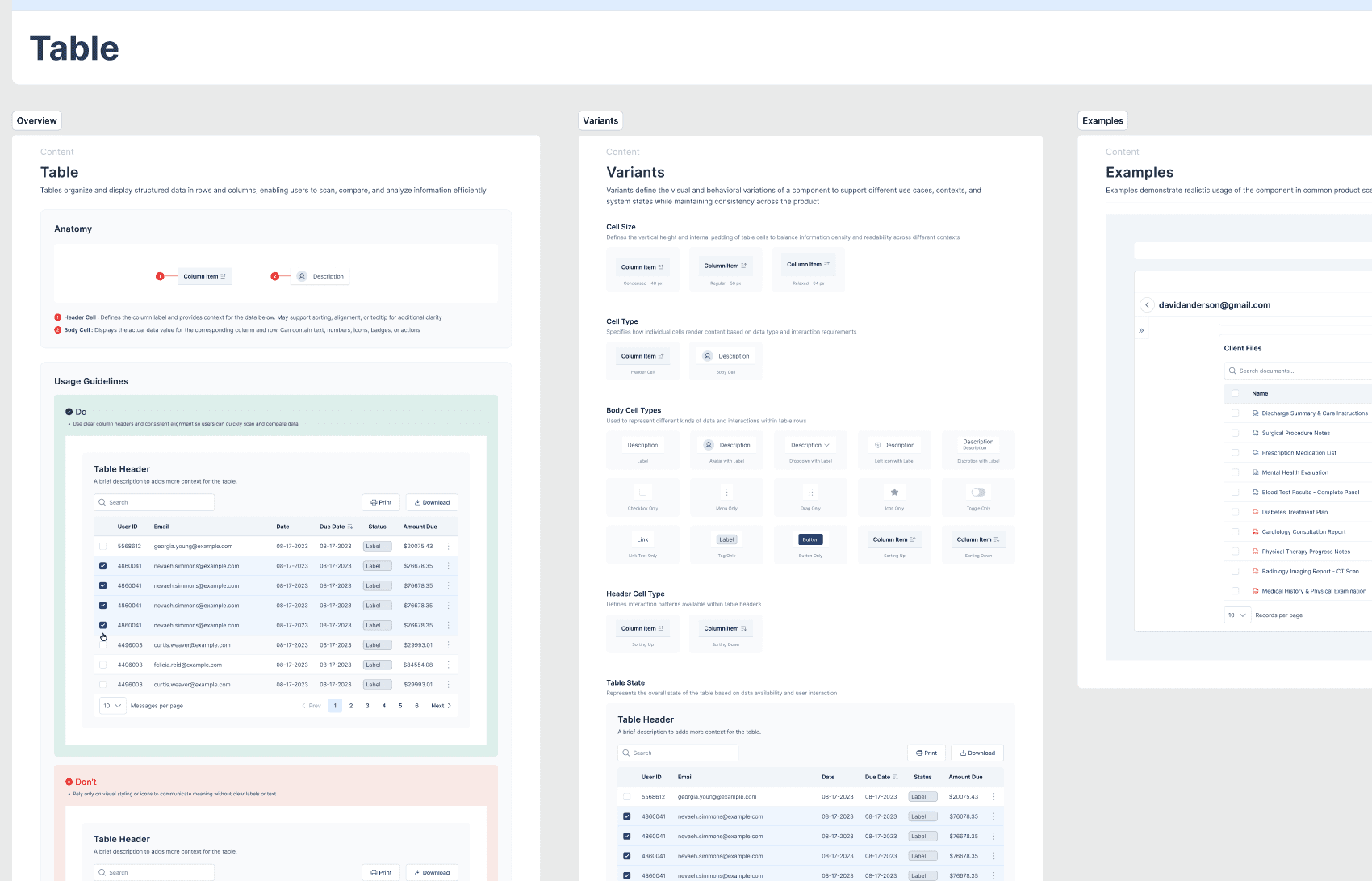Click the Download icon in the Do example

coord(417,502)
